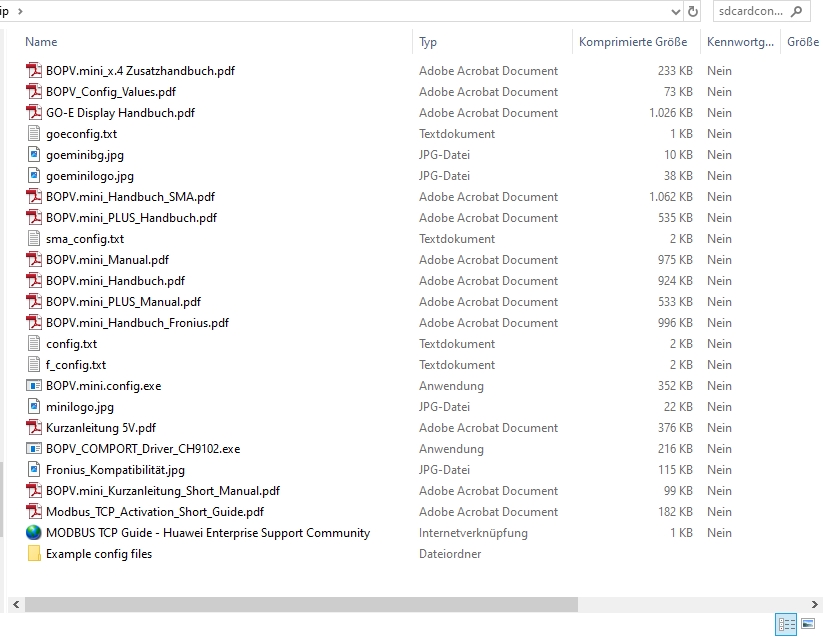The width and height of the screenshot is (823, 637).
Task: Select BOPV.mini_Handbuch_Fronius.pdf file
Action: [x=137, y=323]
